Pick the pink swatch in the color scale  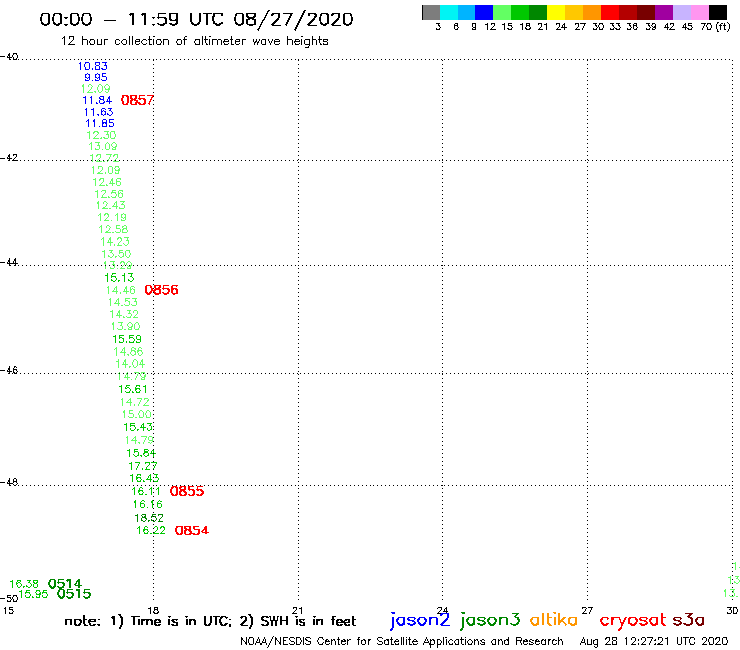(699, 12)
